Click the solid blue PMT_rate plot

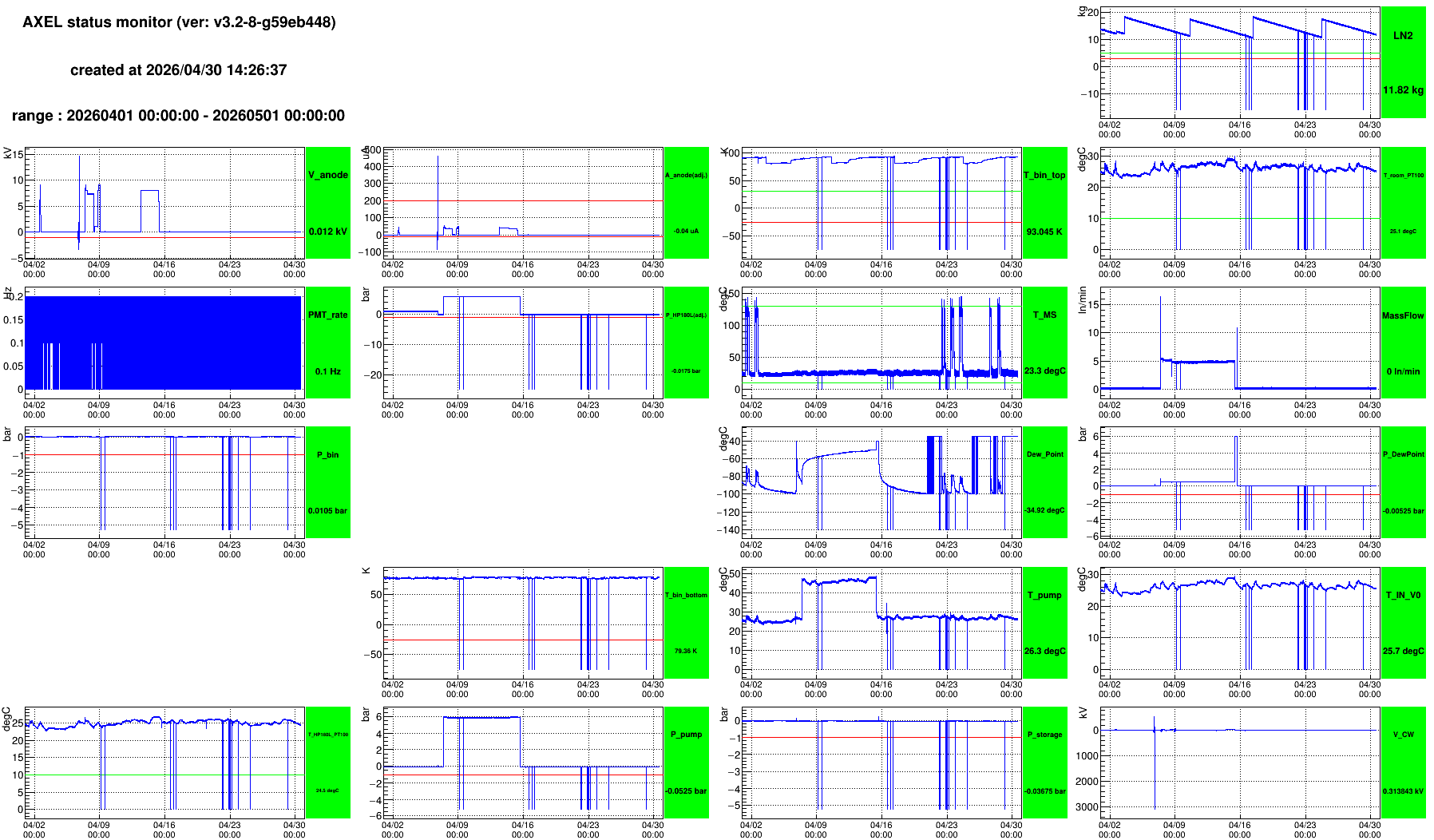tap(164, 343)
